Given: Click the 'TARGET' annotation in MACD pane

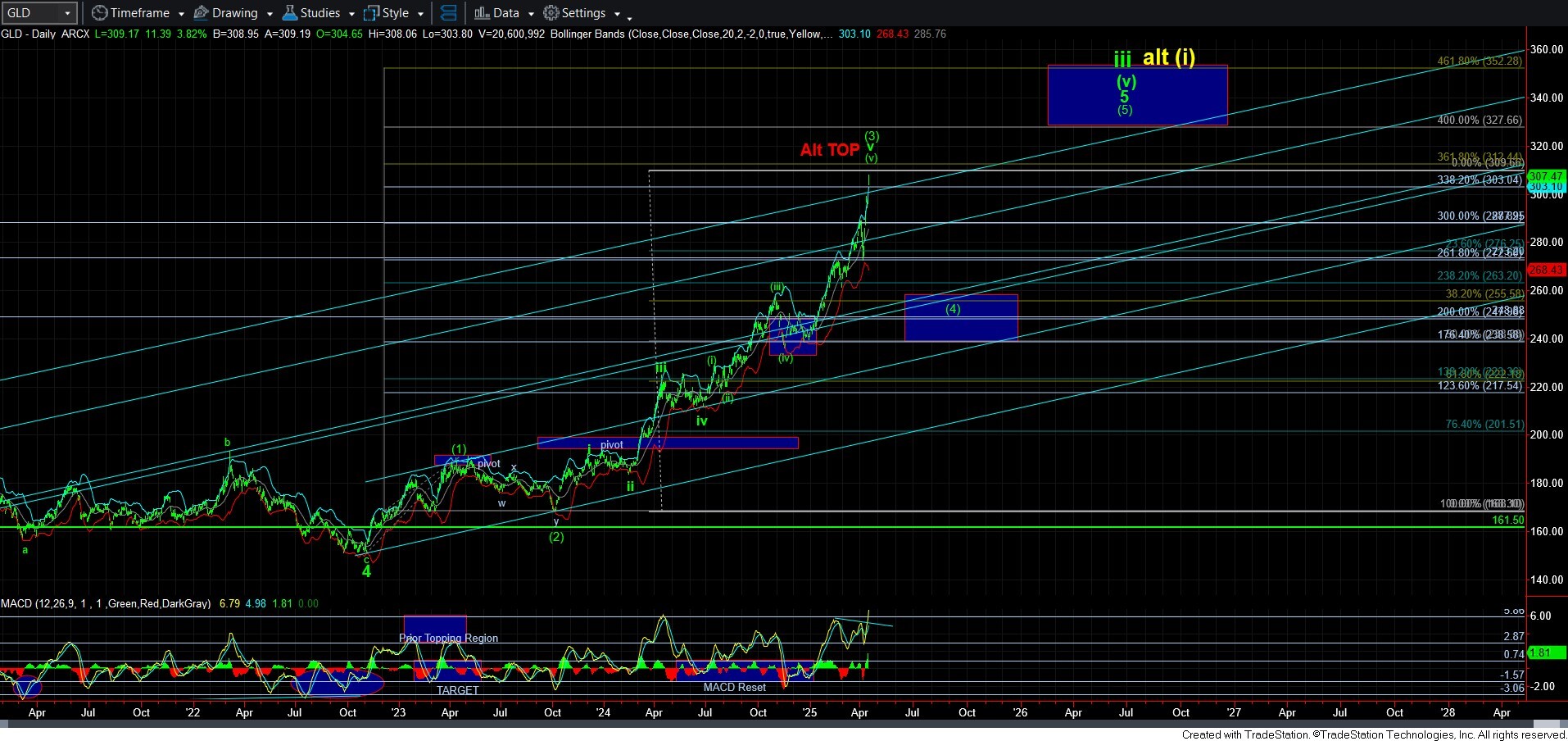Looking at the screenshot, I should (458, 690).
